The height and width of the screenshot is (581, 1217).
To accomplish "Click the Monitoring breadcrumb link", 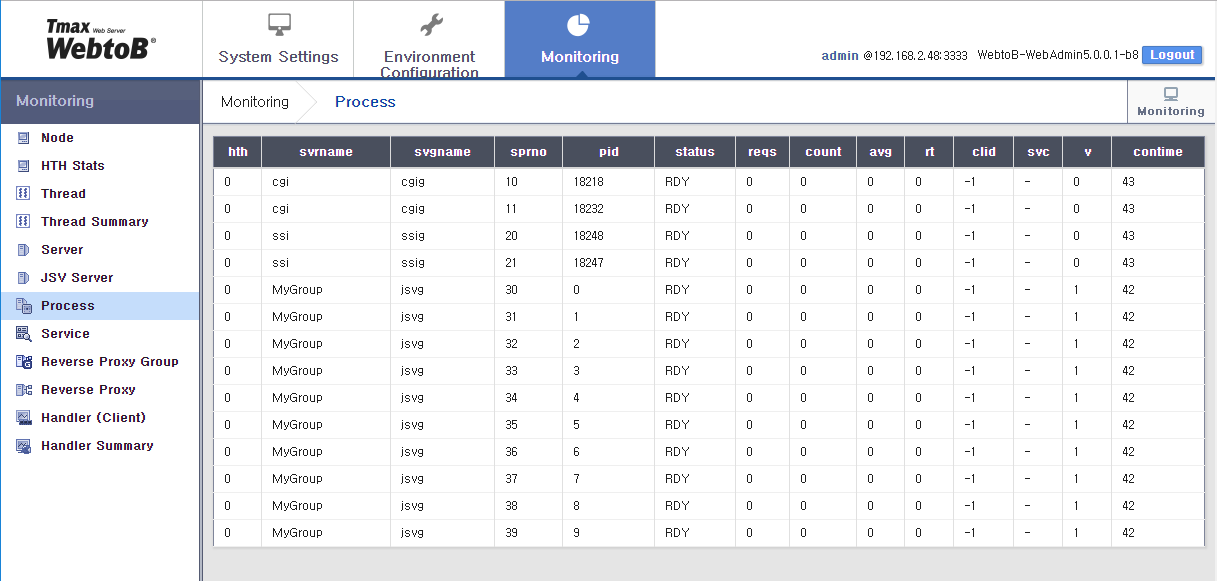I will 255,102.
